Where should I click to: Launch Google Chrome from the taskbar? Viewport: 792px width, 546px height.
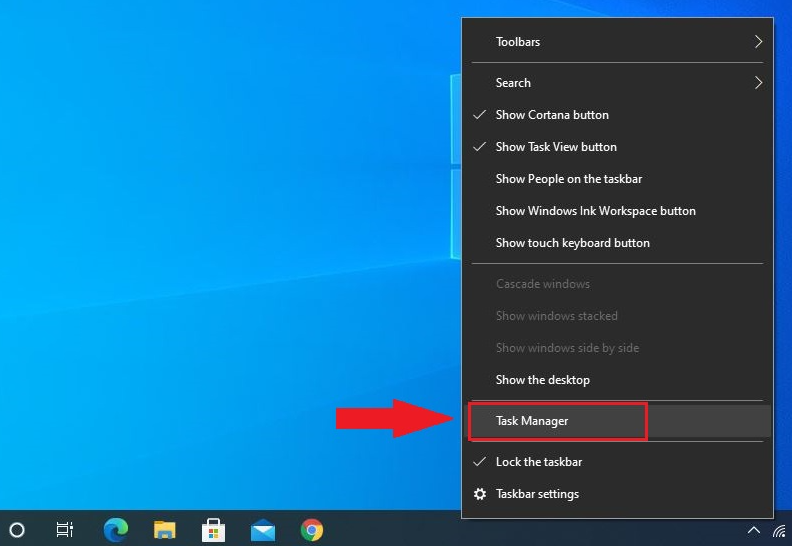point(312,530)
